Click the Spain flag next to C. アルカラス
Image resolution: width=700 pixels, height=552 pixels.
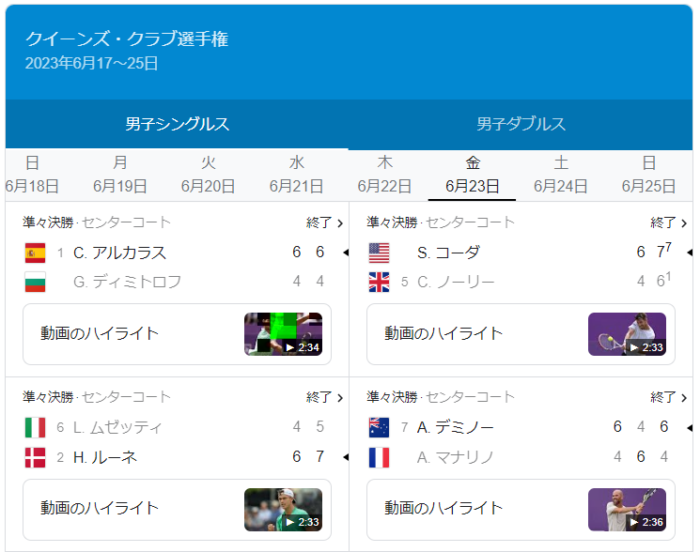point(35,252)
